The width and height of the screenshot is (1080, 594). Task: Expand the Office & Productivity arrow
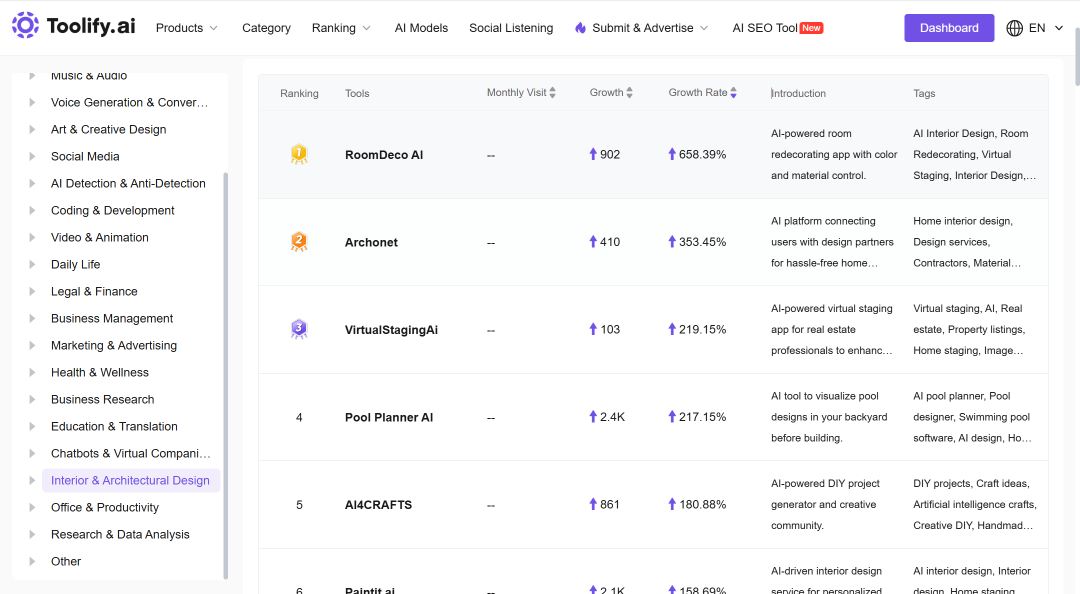[x=32, y=507]
